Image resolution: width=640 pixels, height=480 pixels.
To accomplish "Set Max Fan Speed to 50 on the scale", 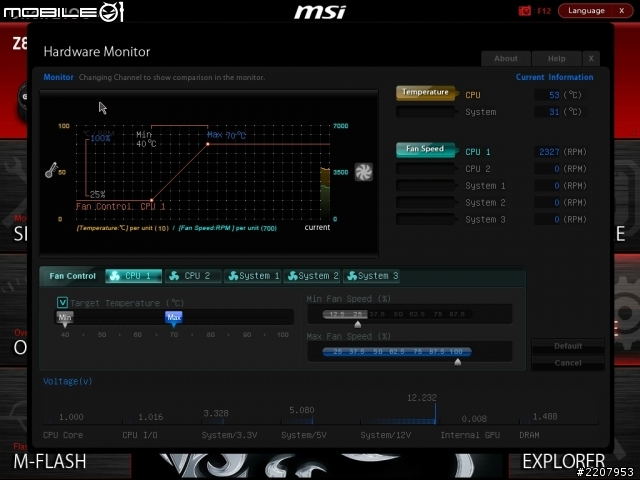I will coord(378,351).
